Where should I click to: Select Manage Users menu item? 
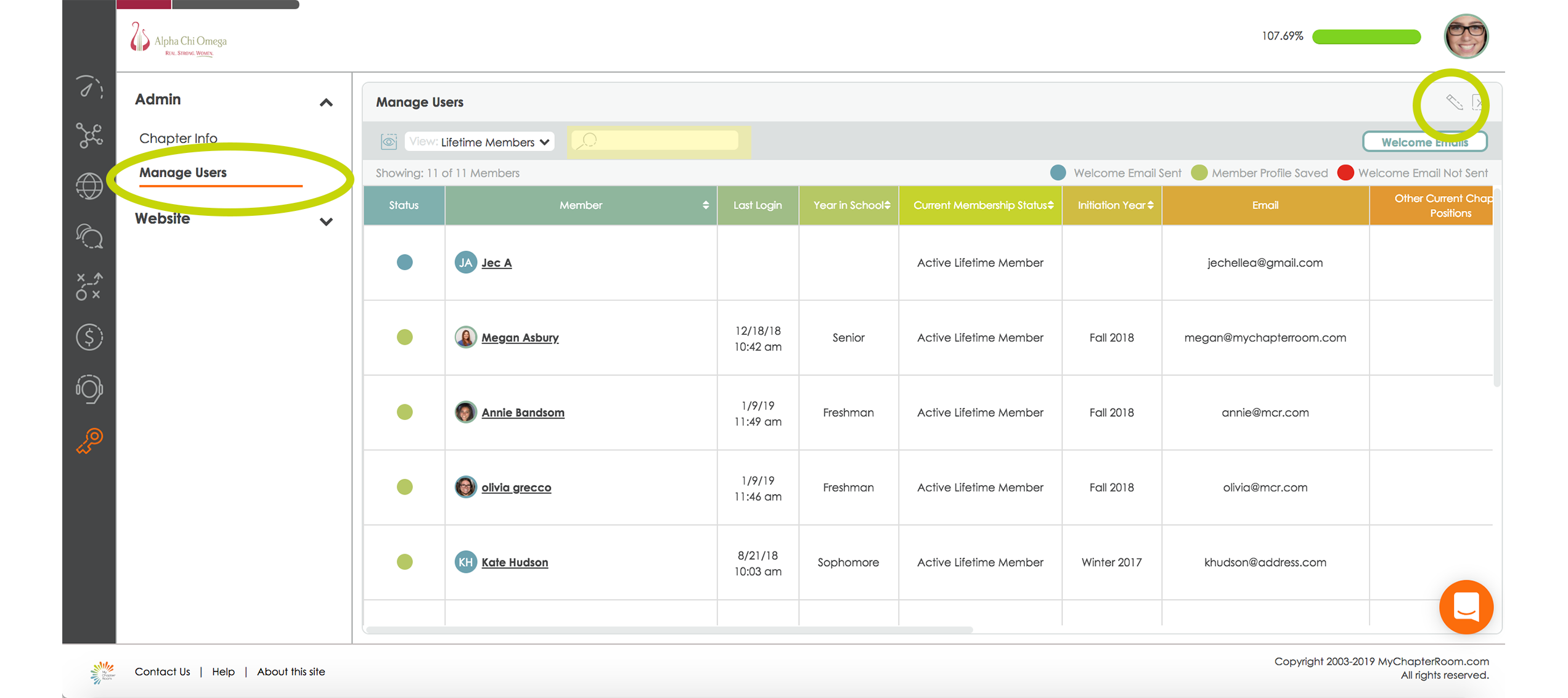coord(183,173)
